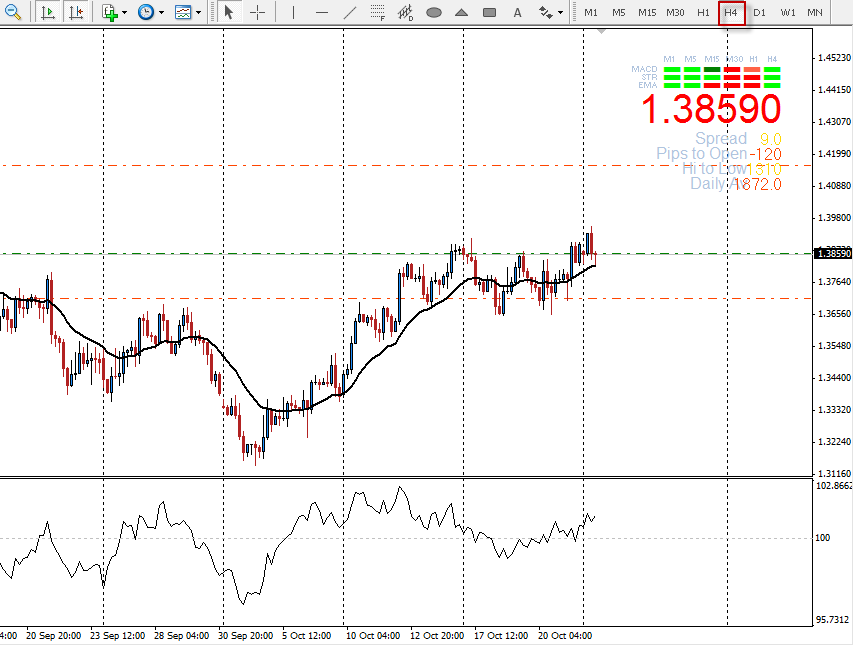853x645 pixels.
Task: Open the periods clock dropdown
Action: pos(149,13)
